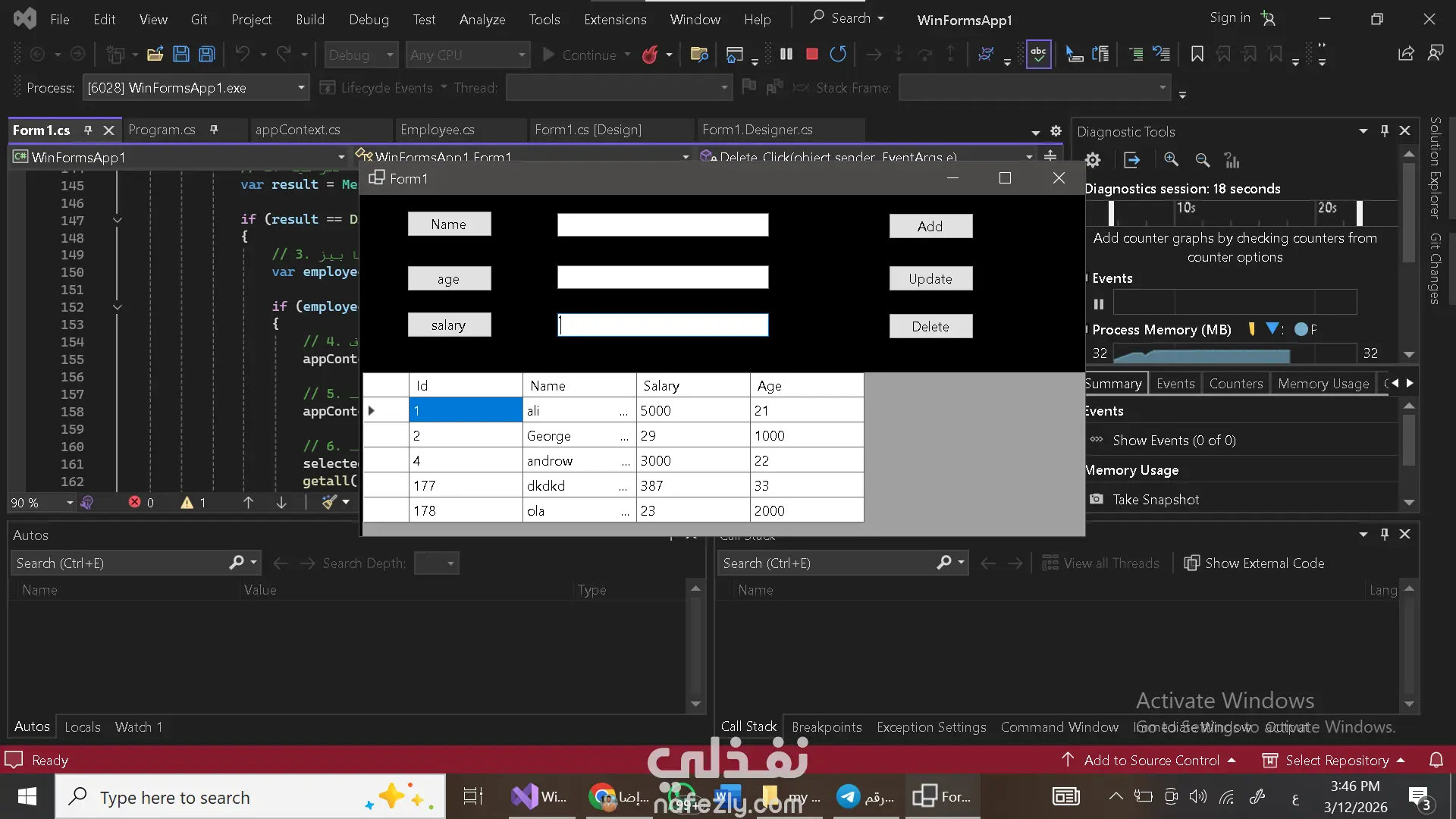
Task: Click the salary text input field
Action: coord(663,325)
